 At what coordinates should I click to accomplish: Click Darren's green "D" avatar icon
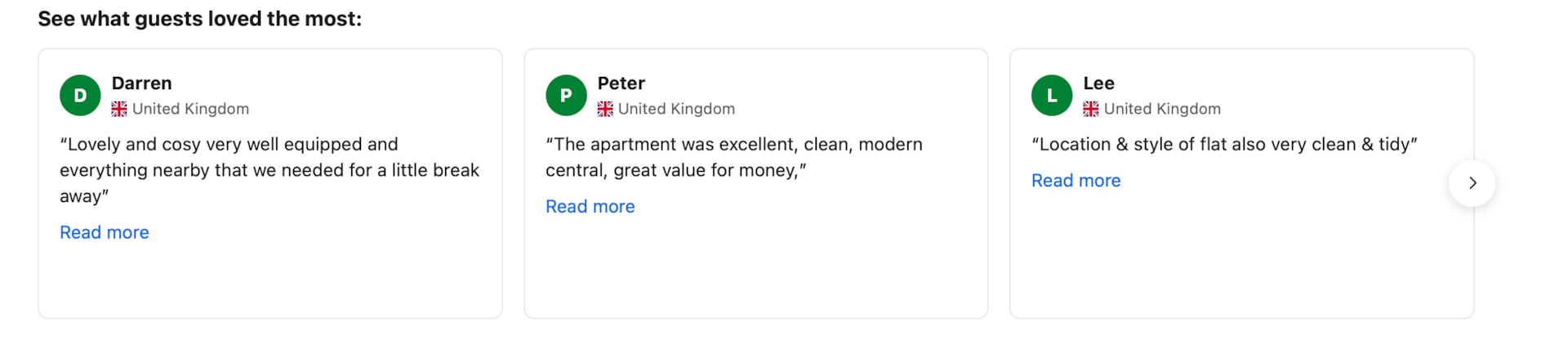pos(80,96)
